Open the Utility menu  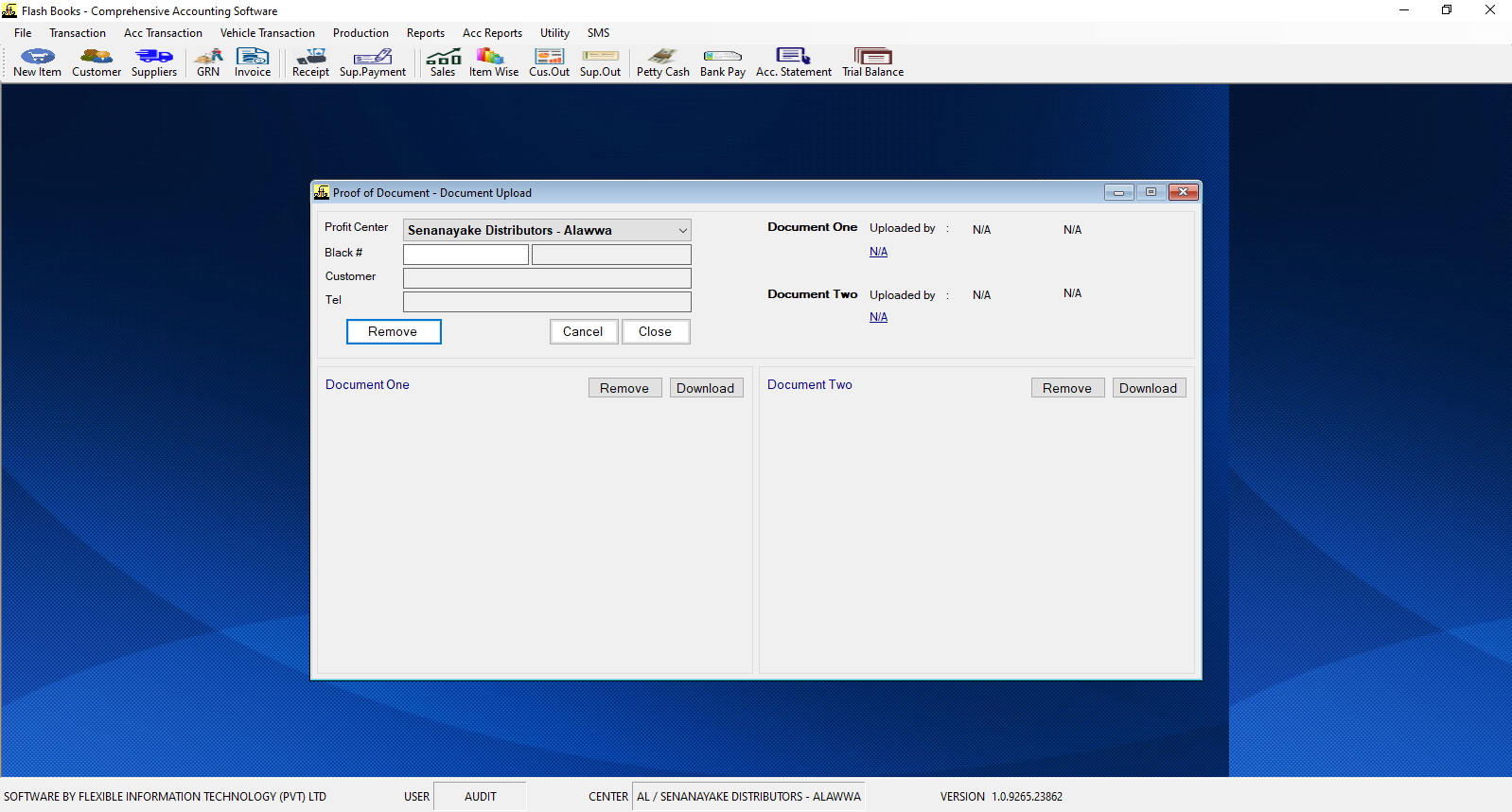point(554,33)
